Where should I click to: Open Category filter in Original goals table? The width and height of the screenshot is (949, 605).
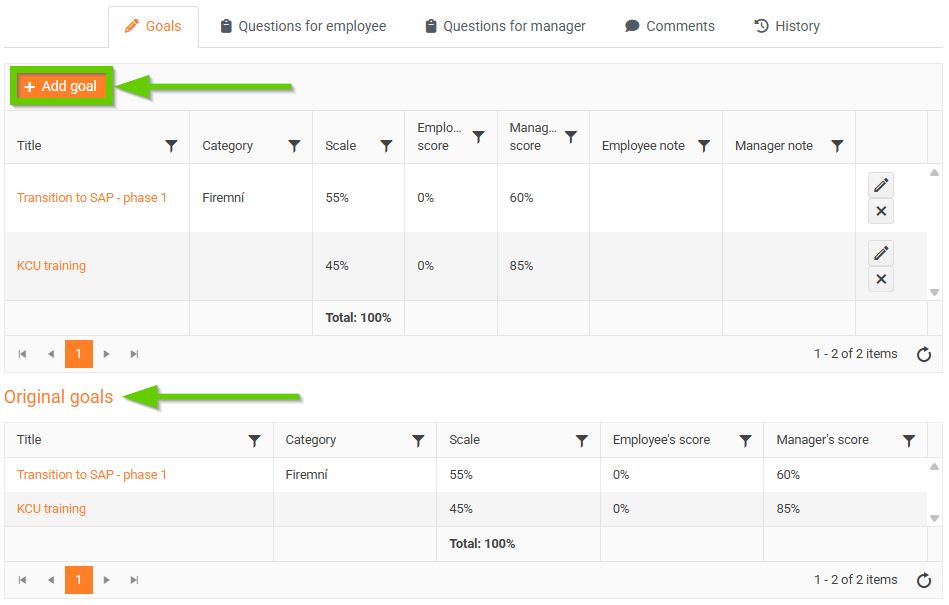pos(418,440)
